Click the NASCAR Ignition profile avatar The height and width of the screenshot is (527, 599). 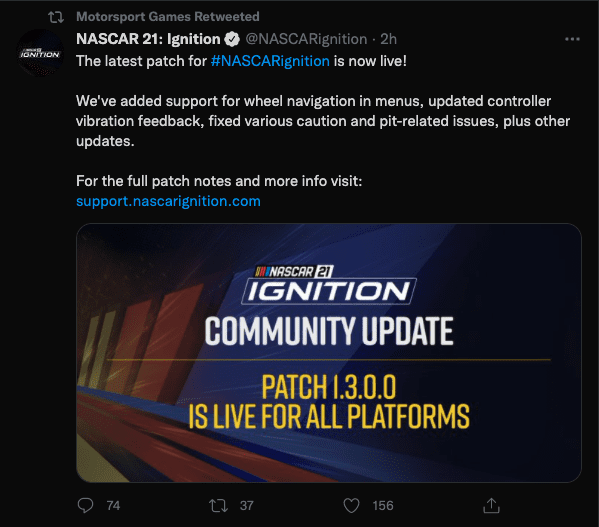pyautogui.click(x=40, y=53)
